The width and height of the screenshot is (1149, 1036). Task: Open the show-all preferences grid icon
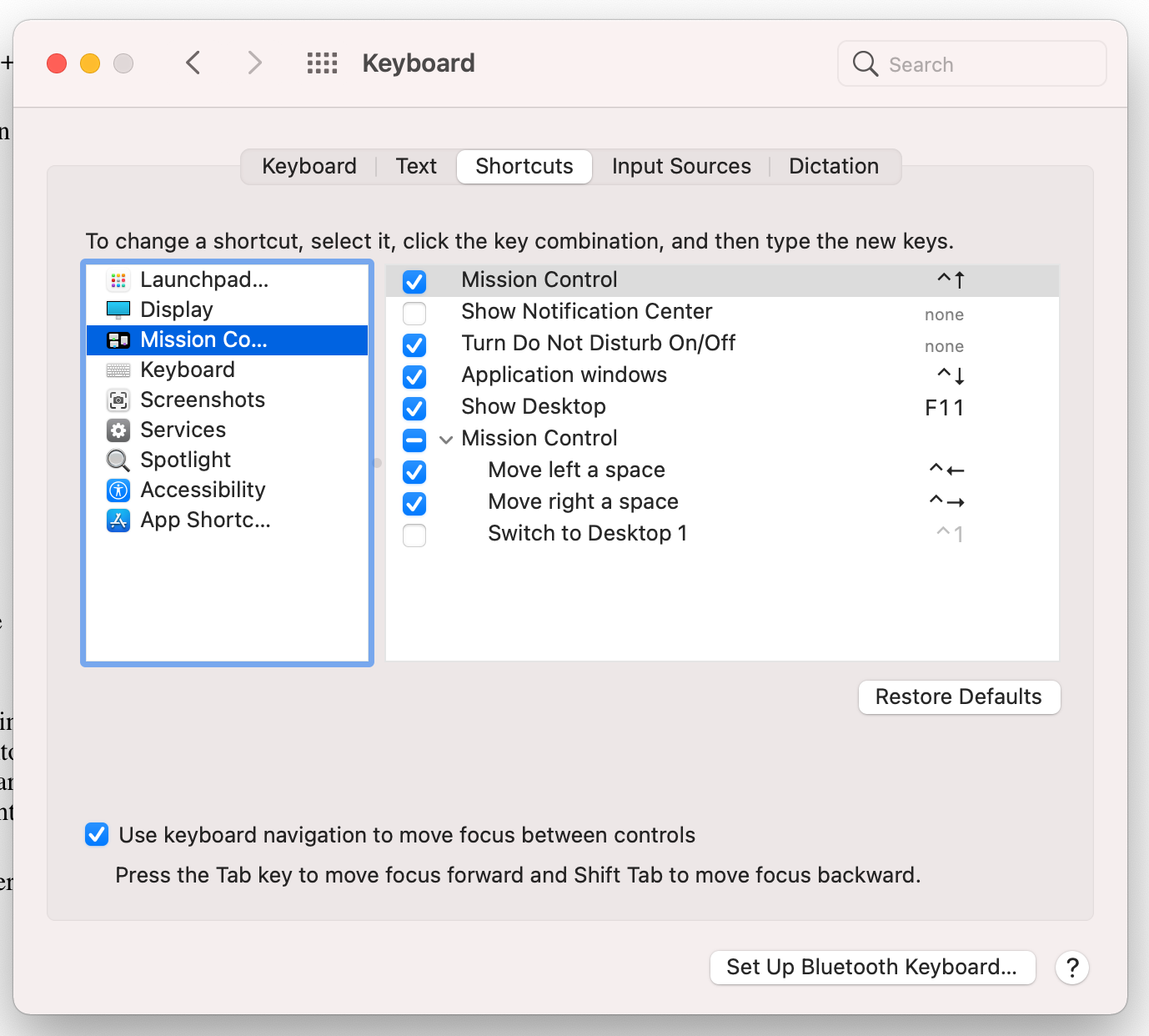(x=322, y=63)
